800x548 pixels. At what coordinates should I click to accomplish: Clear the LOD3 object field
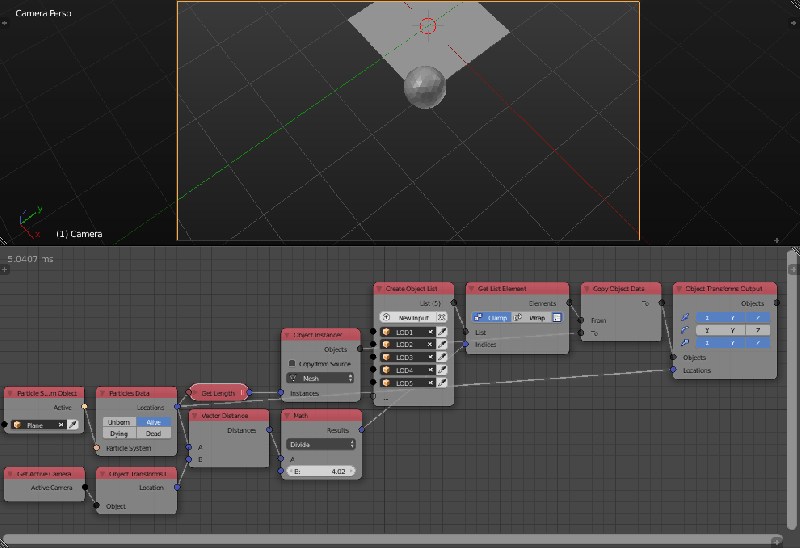click(x=431, y=357)
